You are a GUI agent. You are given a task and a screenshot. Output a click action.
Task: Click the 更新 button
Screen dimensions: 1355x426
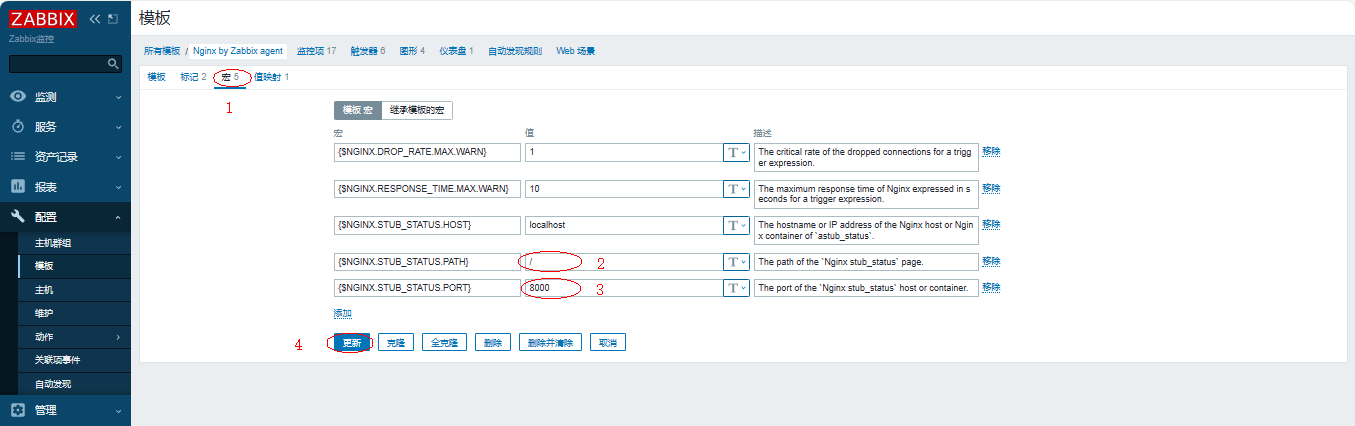351,343
